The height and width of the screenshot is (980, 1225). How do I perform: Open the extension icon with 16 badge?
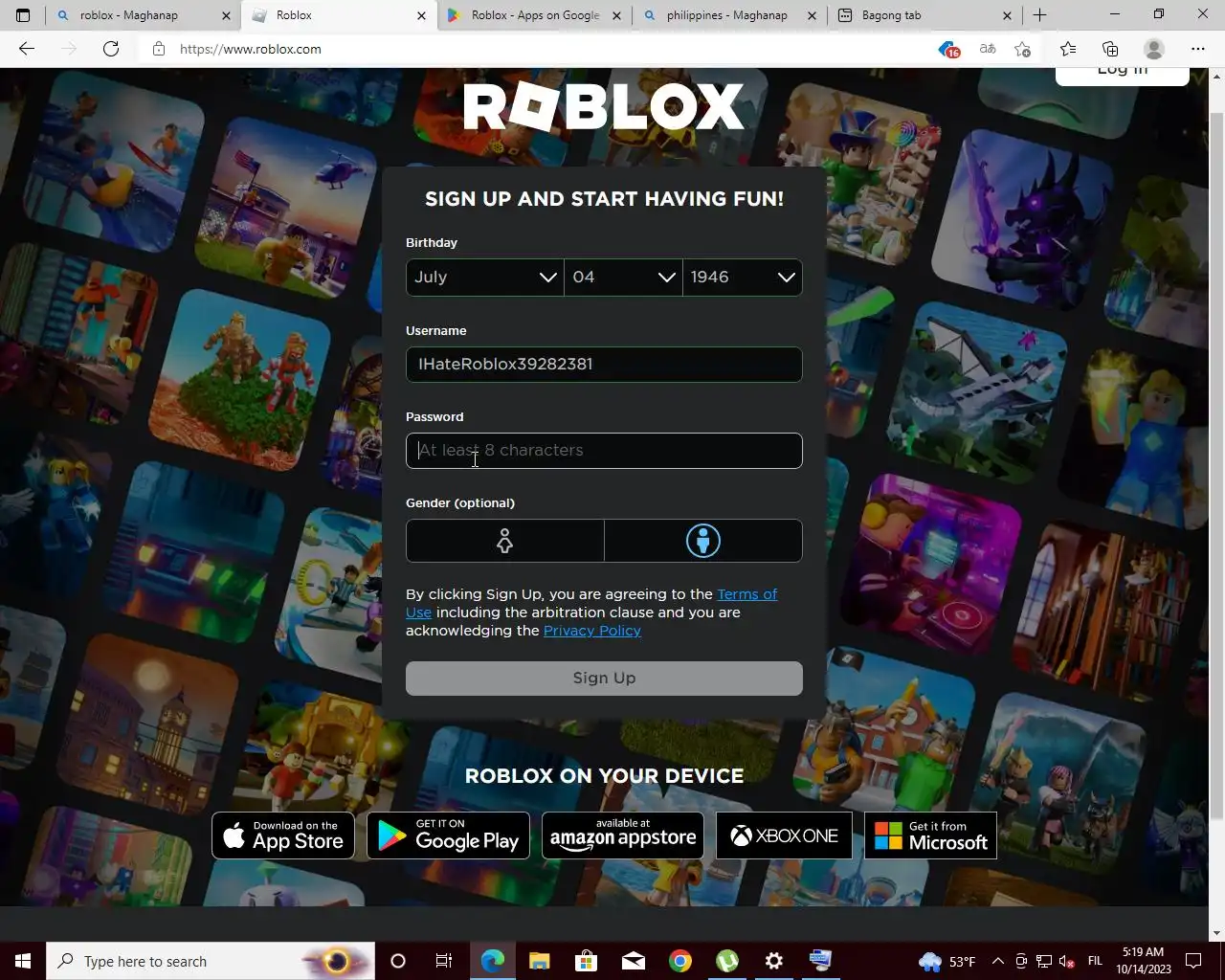947,49
